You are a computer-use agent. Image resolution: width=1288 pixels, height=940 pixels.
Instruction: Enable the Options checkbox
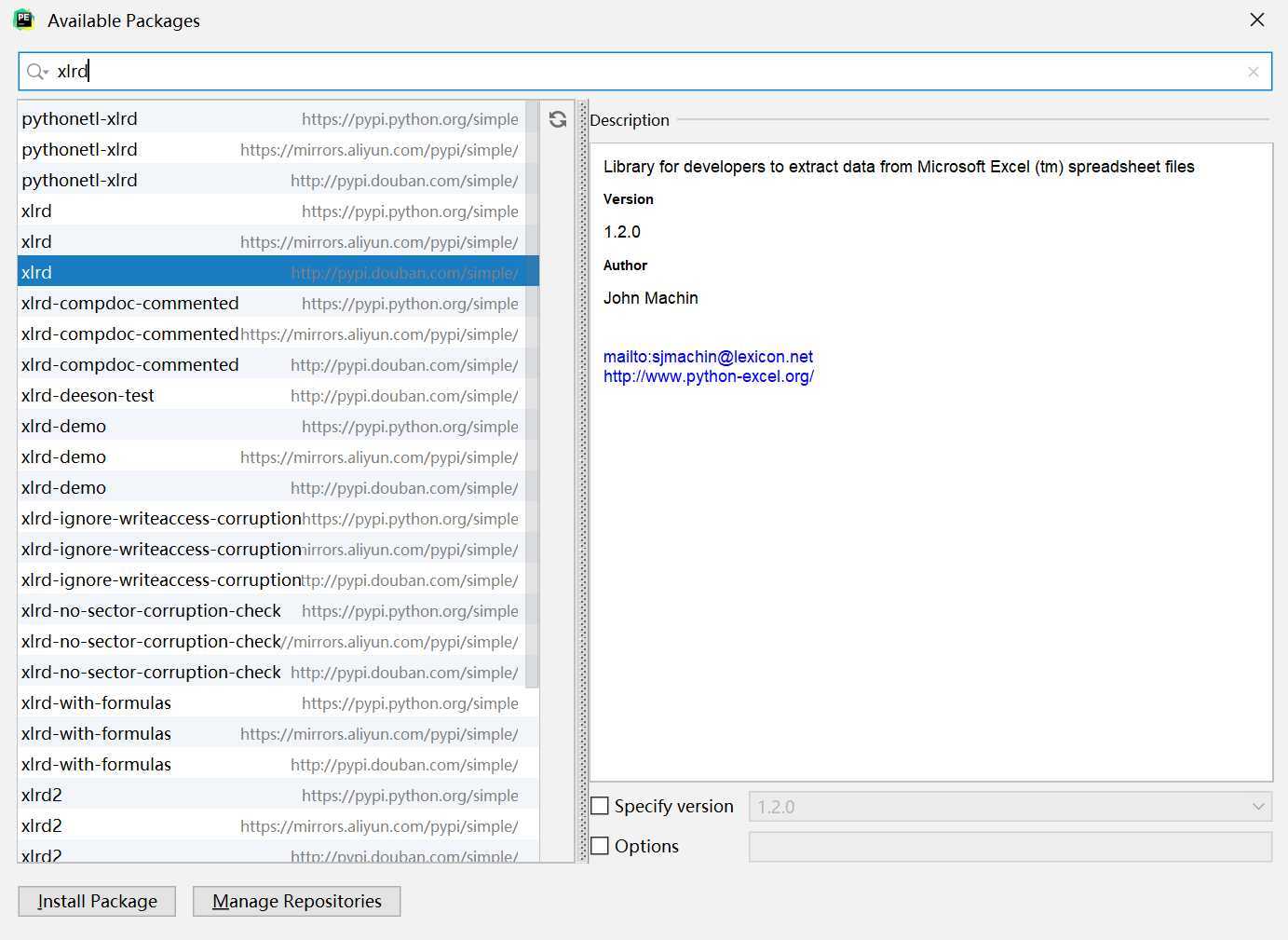tap(600, 846)
